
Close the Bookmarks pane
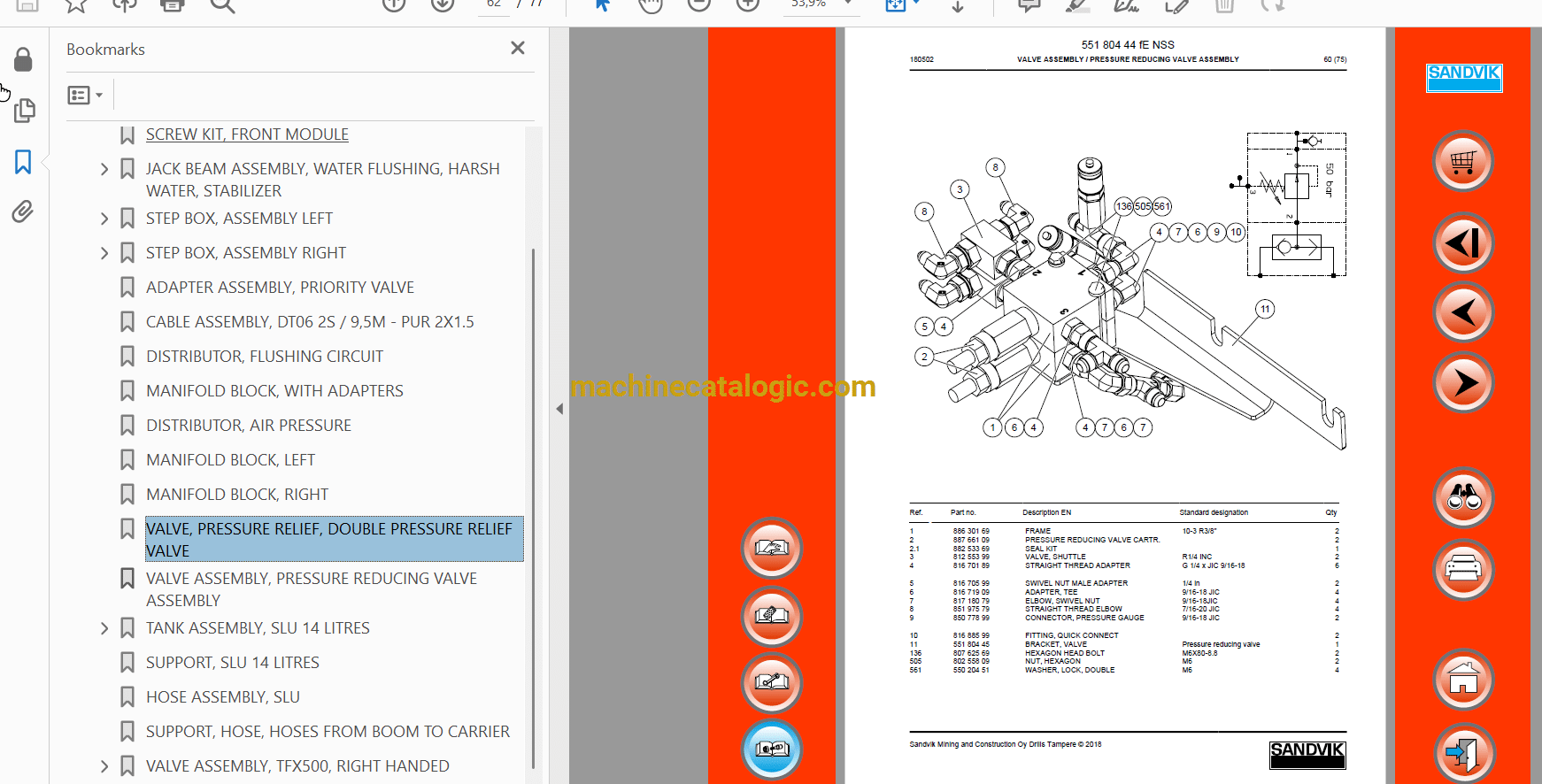518,48
